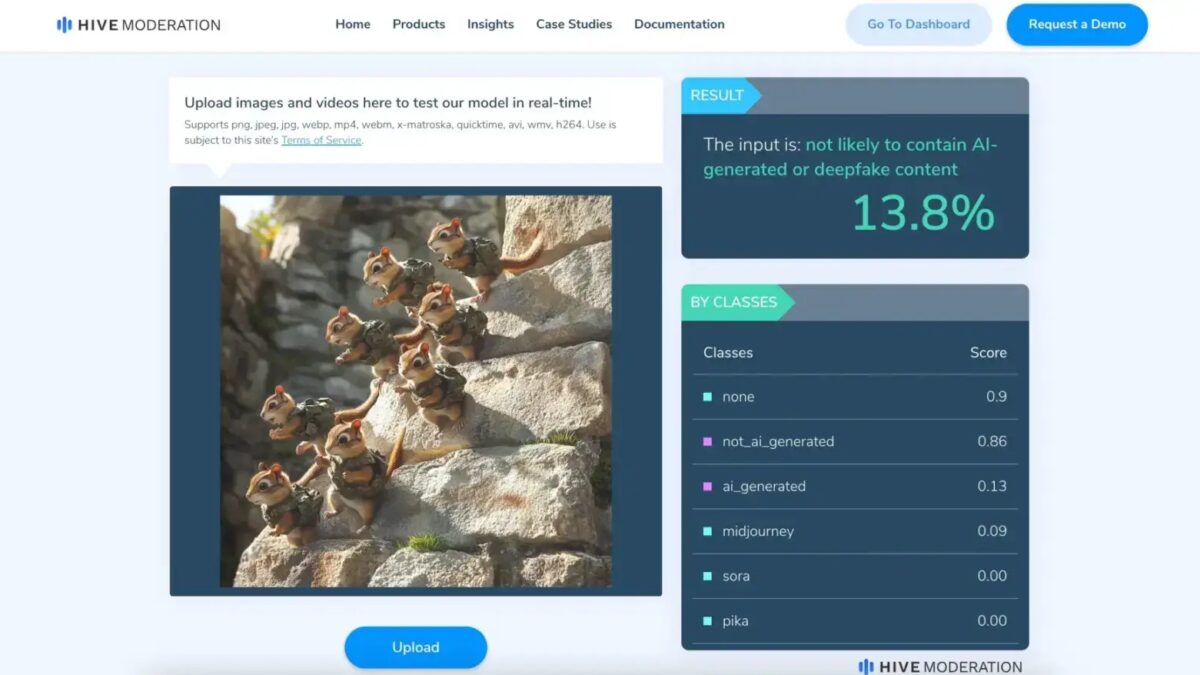Open Case Studies in navigation

tap(573, 24)
